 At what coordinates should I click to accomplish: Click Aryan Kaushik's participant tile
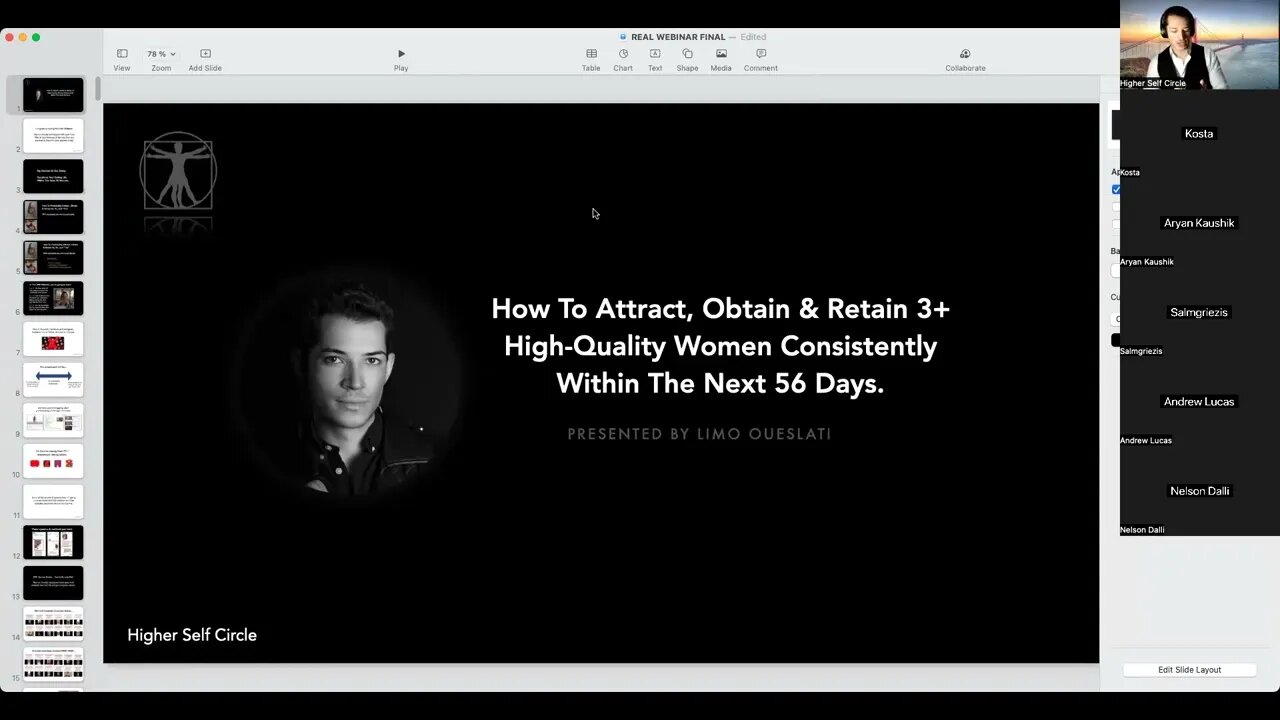point(1200,223)
